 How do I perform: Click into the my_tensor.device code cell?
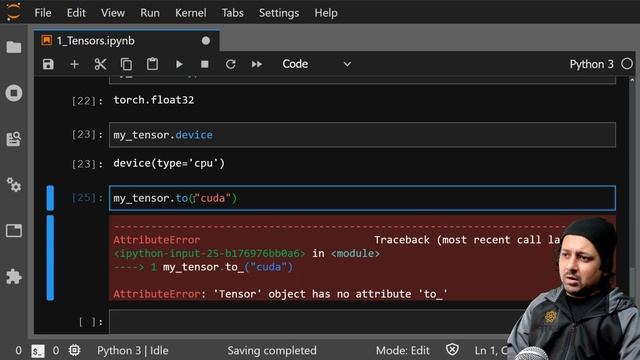[x=362, y=135]
